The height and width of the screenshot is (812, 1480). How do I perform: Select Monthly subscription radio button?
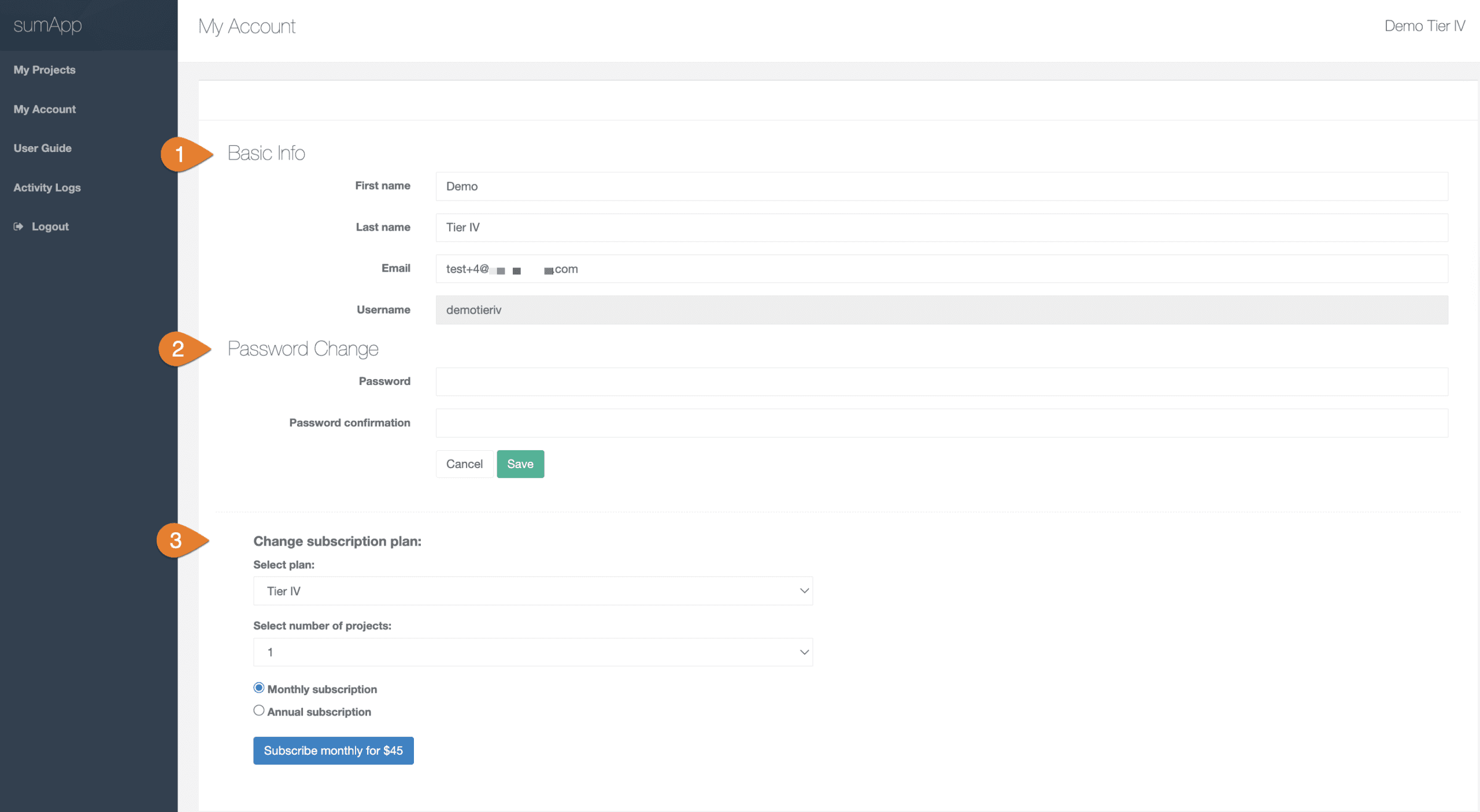click(259, 688)
